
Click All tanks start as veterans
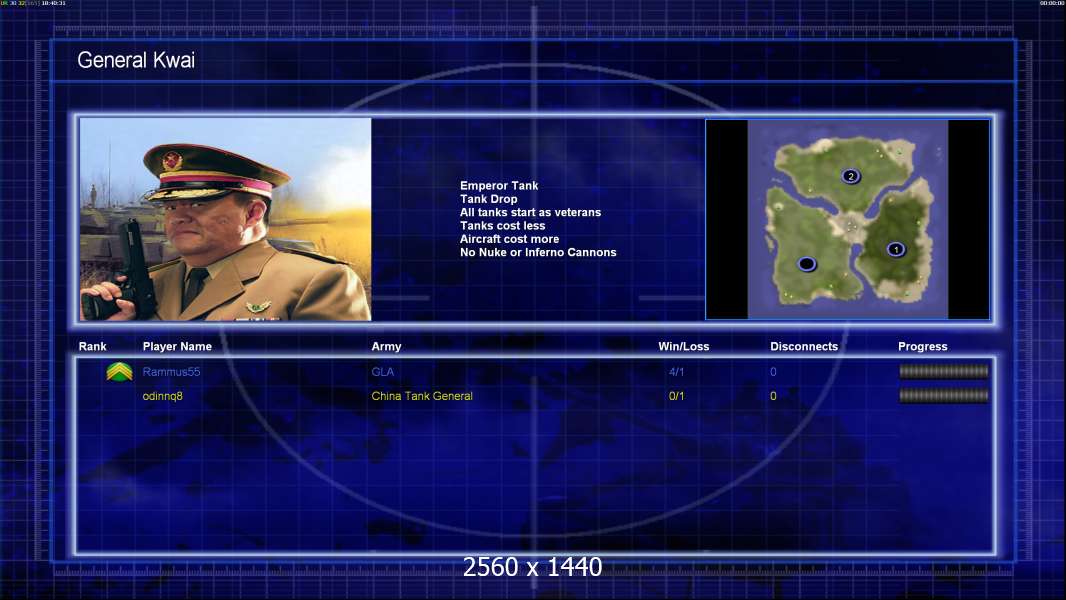tap(530, 212)
